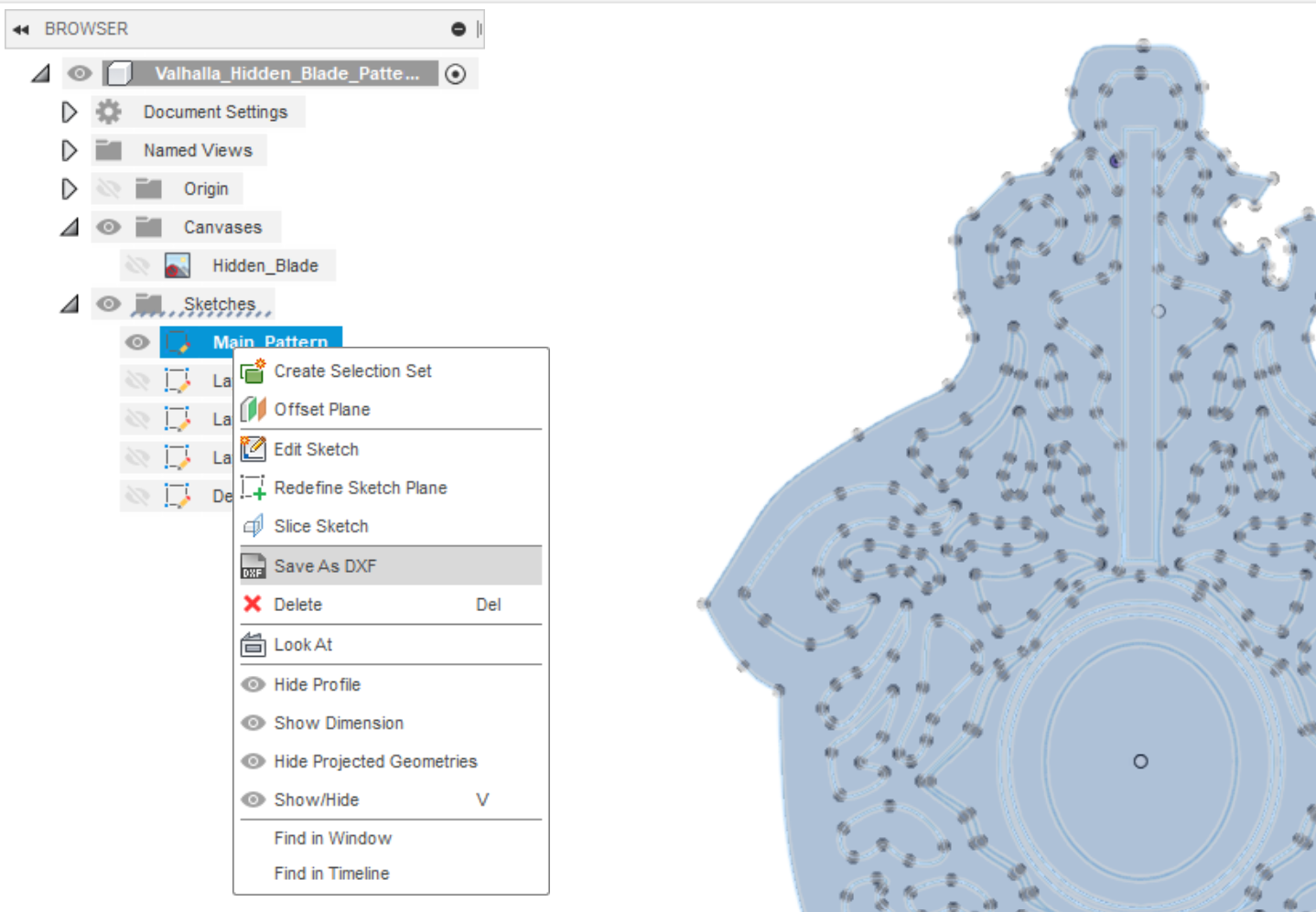This screenshot has height=912, width=1316.
Task: Click the Document Settings label
Action: coord(215,112)
